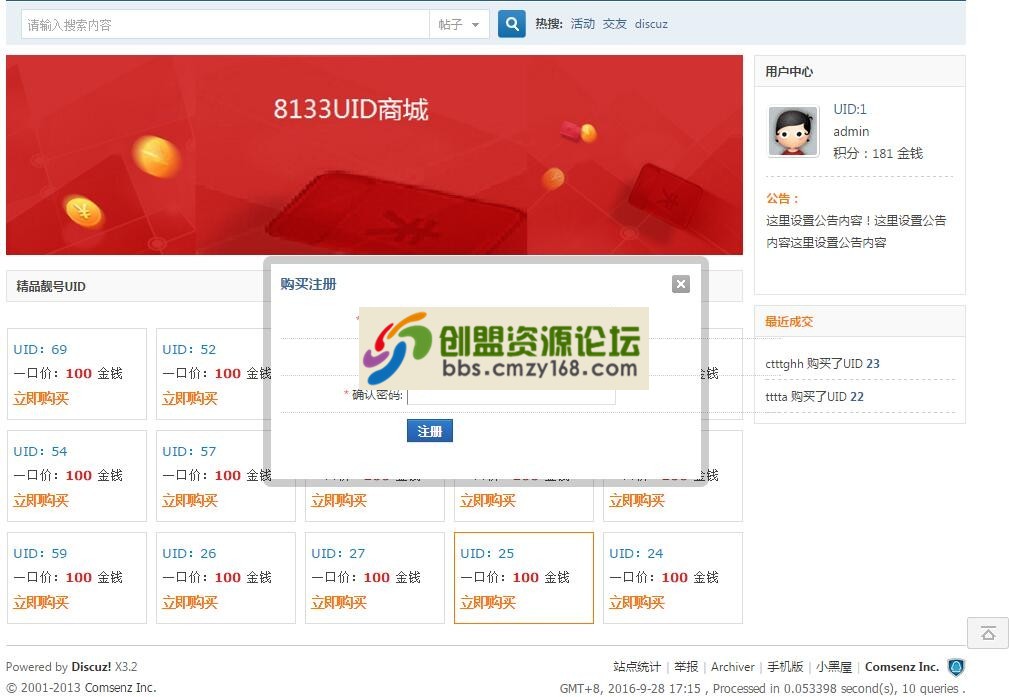Open the hot search link 交友
This screenshot has height=697, width=1009.
coord(615,24)
